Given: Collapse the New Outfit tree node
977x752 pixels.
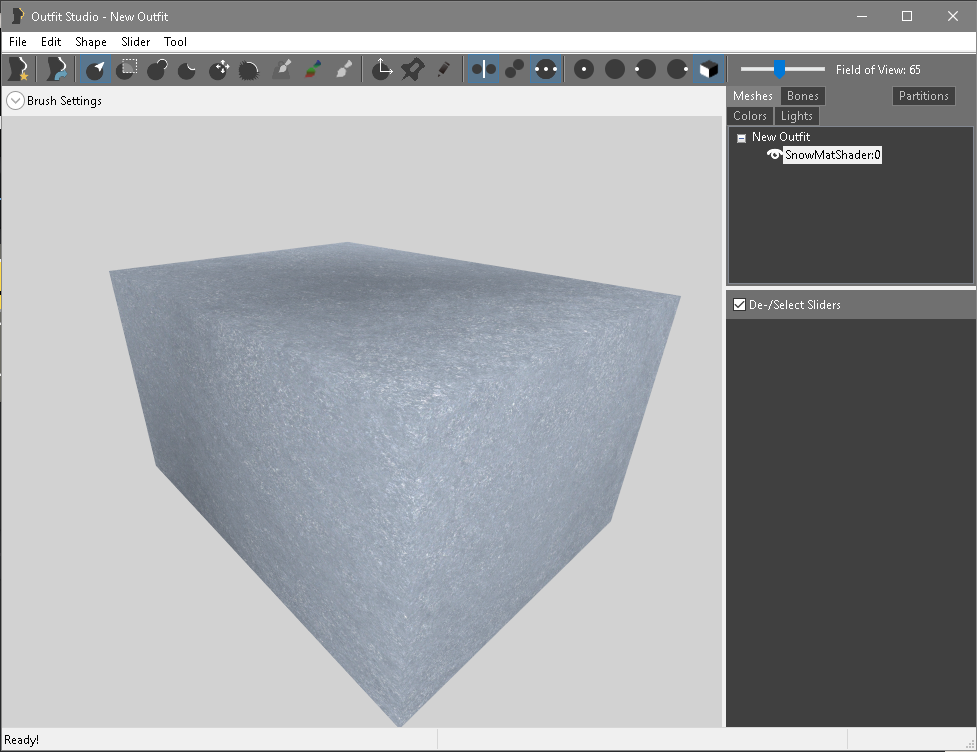Looking at the screenshot, I should coord(741,138).
